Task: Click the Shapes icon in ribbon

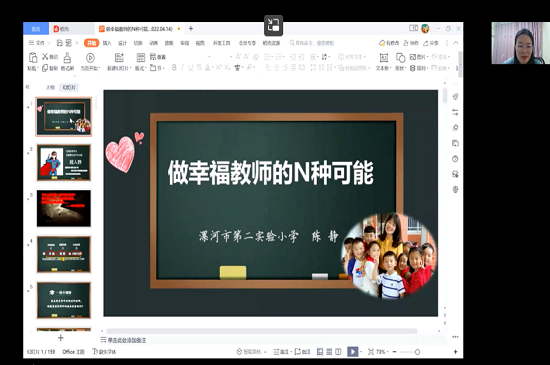Action: point(400,58)
